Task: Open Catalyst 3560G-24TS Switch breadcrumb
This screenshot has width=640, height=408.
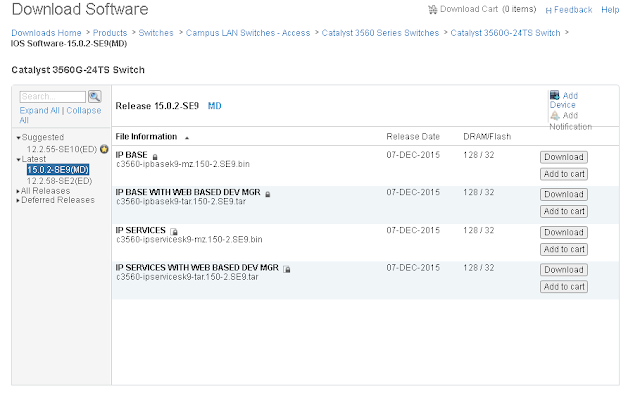Action: (x=505, y=33)
